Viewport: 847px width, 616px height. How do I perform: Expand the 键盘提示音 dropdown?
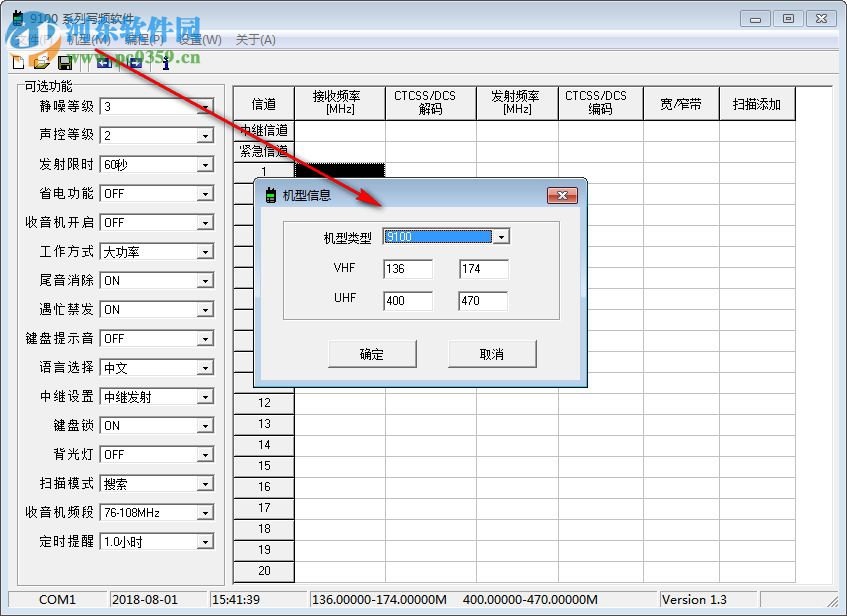click(x=205, y=339)
